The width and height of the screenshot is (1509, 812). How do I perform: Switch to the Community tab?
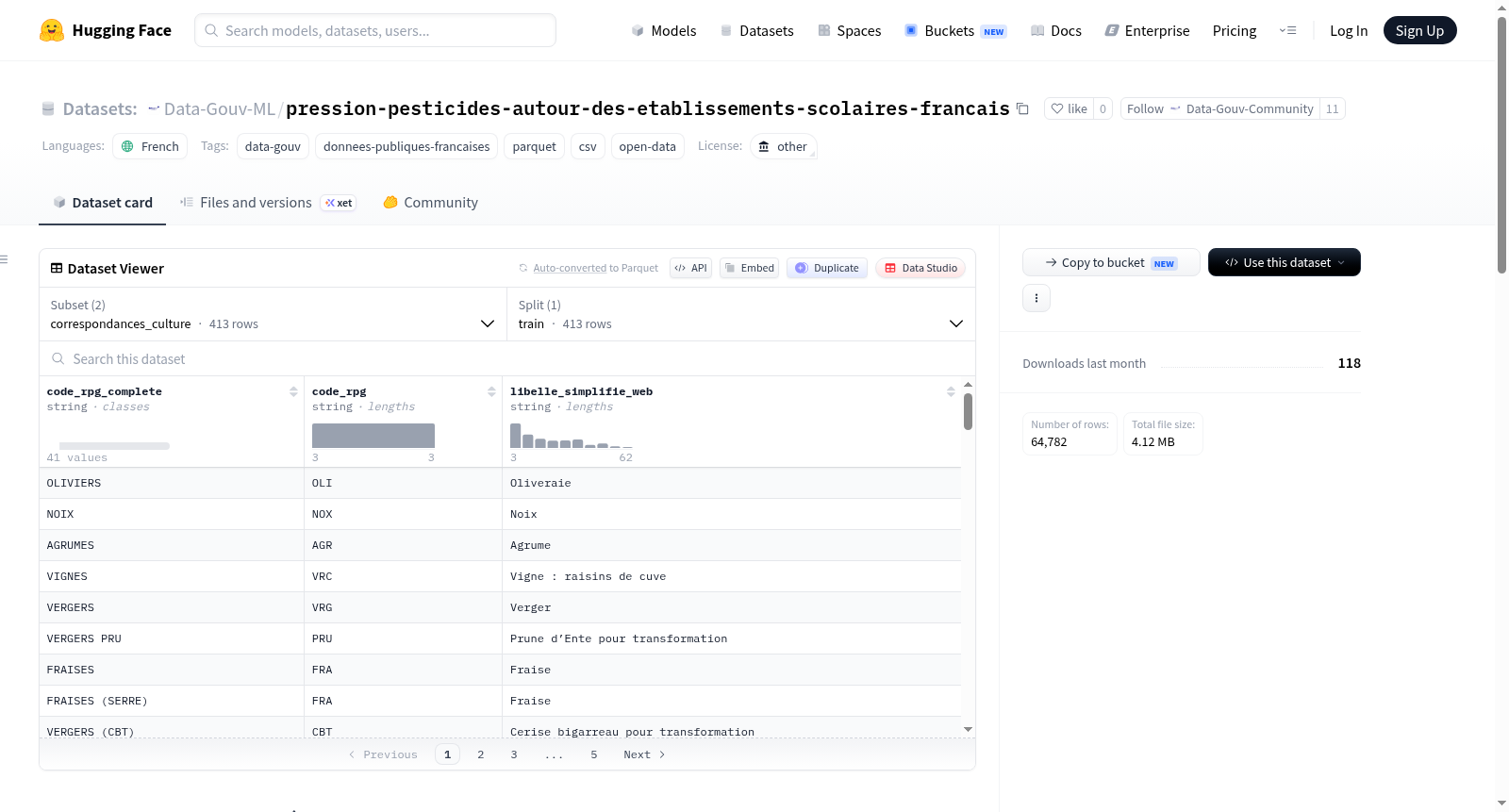(x=430, y=202)
